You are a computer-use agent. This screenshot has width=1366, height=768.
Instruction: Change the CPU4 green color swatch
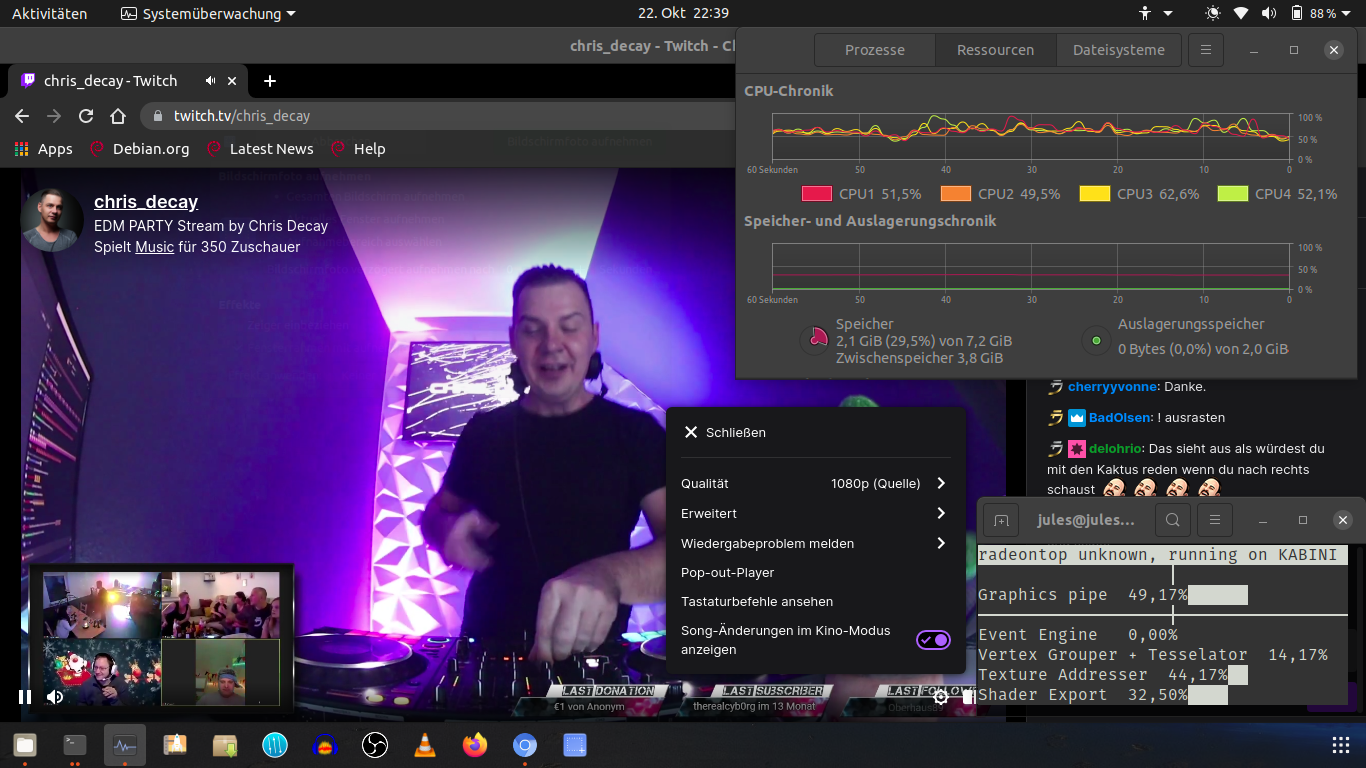(x=1233, y=194)
